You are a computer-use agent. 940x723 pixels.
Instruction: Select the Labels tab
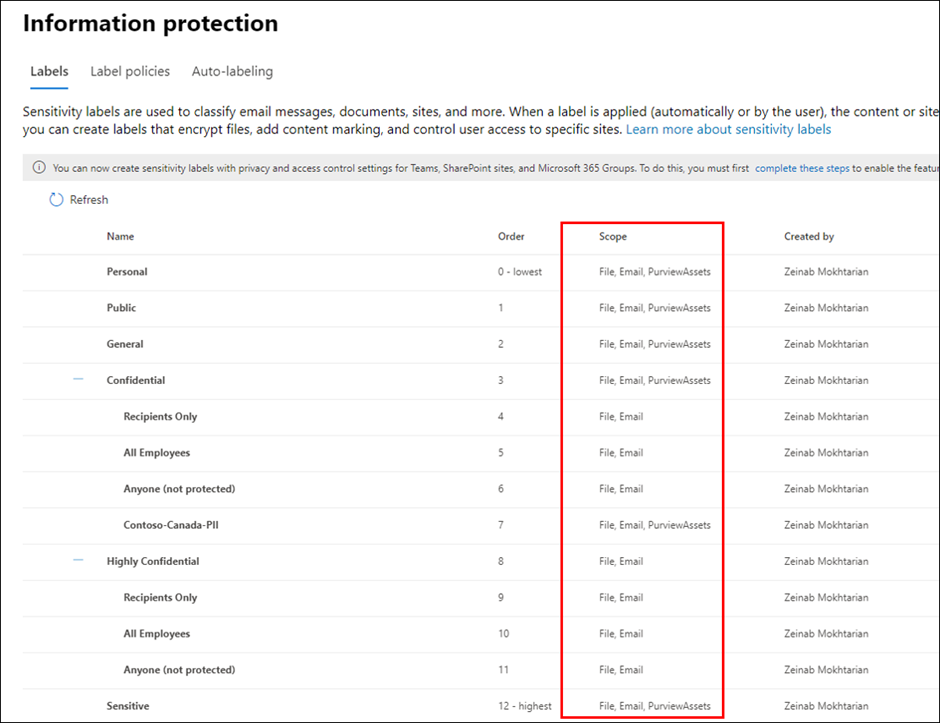[49, 71]
